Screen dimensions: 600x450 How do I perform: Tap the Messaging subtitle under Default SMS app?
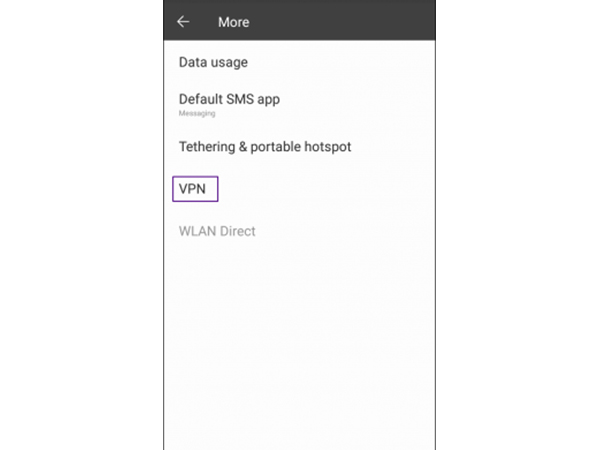(197, 113)
